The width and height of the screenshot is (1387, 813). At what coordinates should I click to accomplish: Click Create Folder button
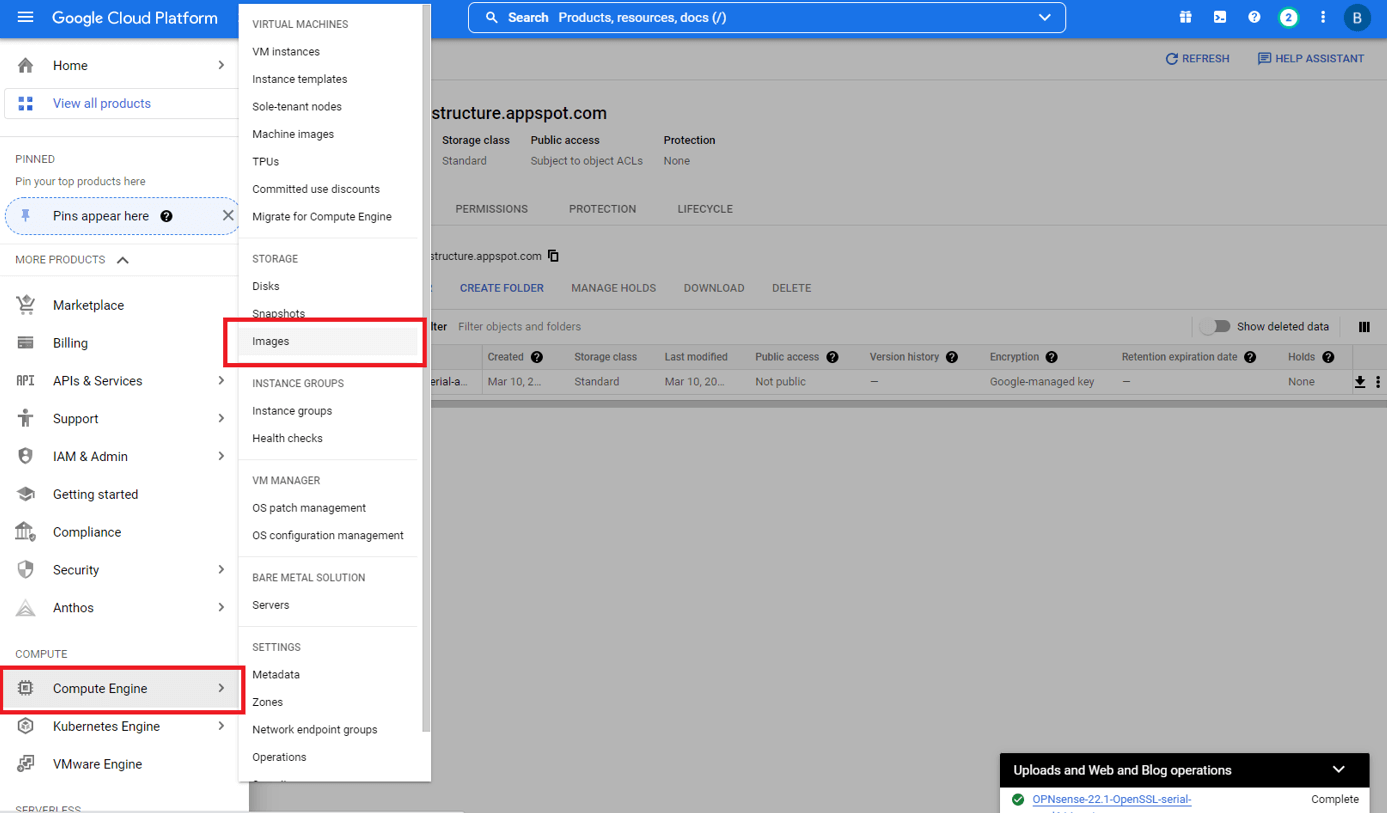click(502, 288)
